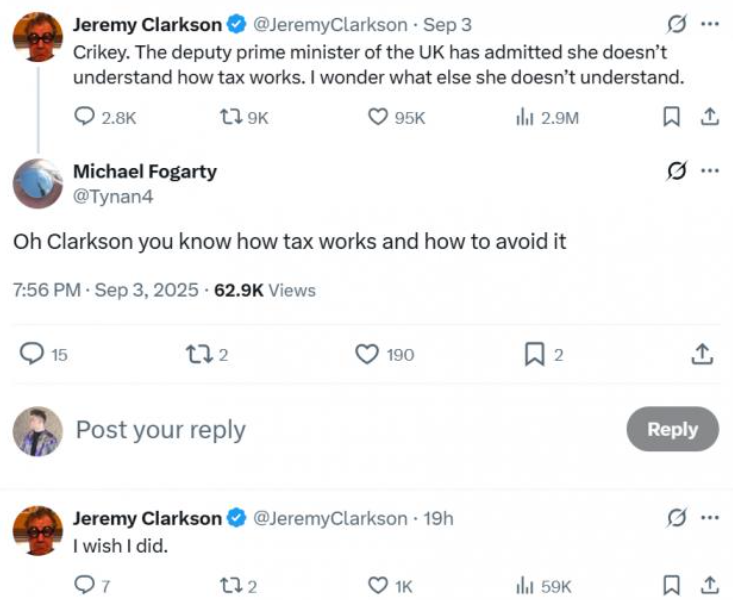The width and height of the screenshot is (733, 600).
Task: Open replies on Michael Fogarty's tweet
Action: 33,354
